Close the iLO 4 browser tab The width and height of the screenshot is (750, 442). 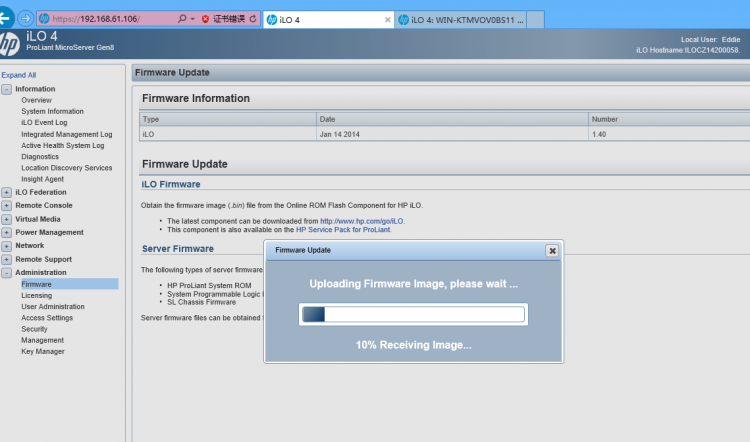pos(387,20)
